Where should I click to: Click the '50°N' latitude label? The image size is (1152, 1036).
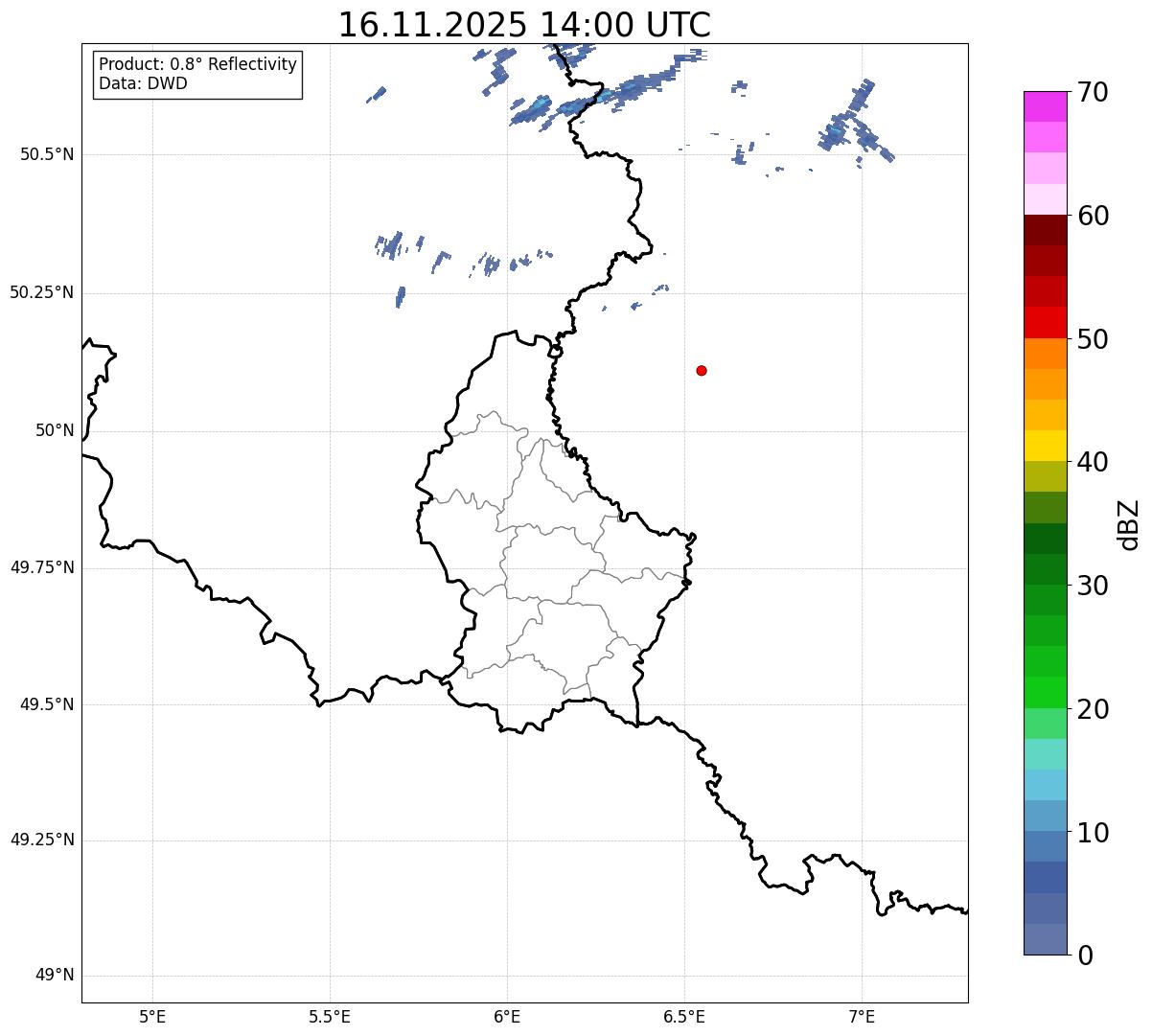point(55,430)
